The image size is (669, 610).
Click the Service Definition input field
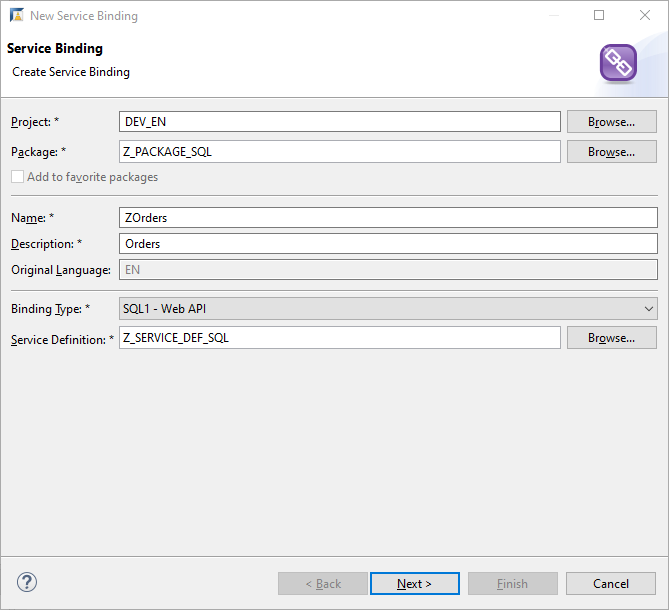340,338
